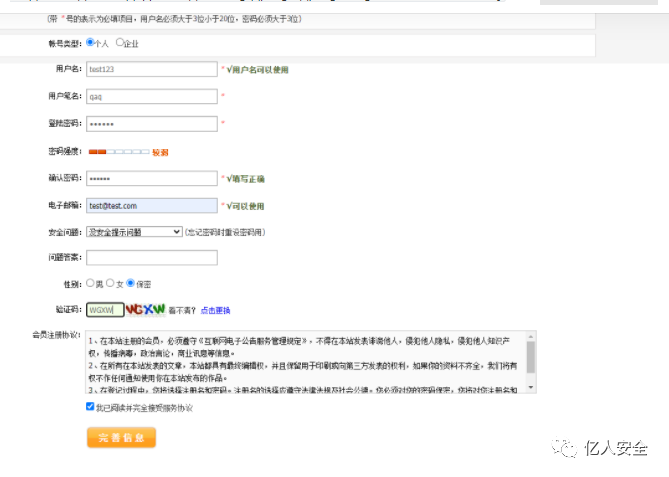Screen dimensions: 669x477
Task: Click the 电子邮箱 email field
Action: [x=151, y=206]
